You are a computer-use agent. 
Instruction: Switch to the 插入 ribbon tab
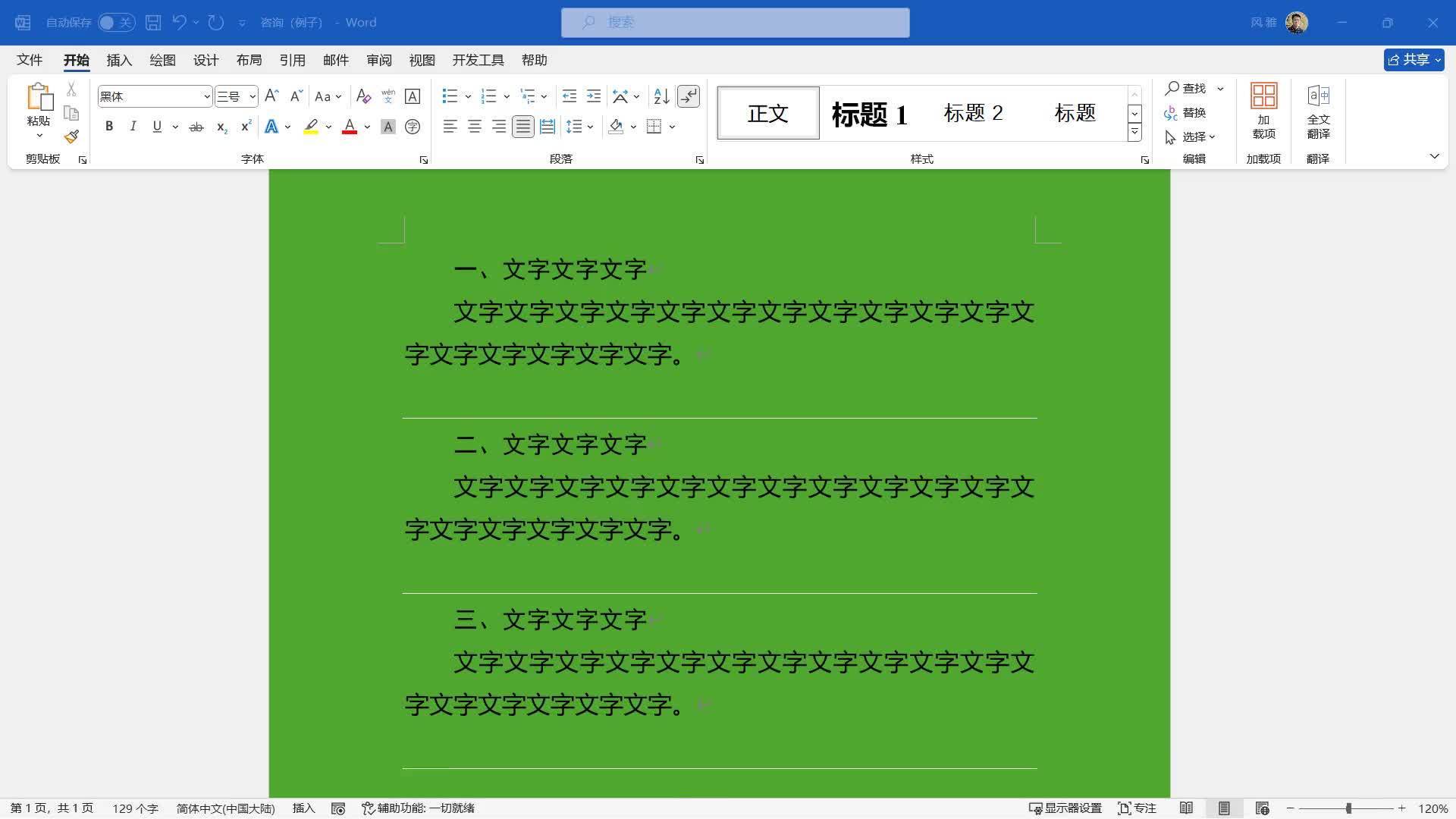(118, 60)
